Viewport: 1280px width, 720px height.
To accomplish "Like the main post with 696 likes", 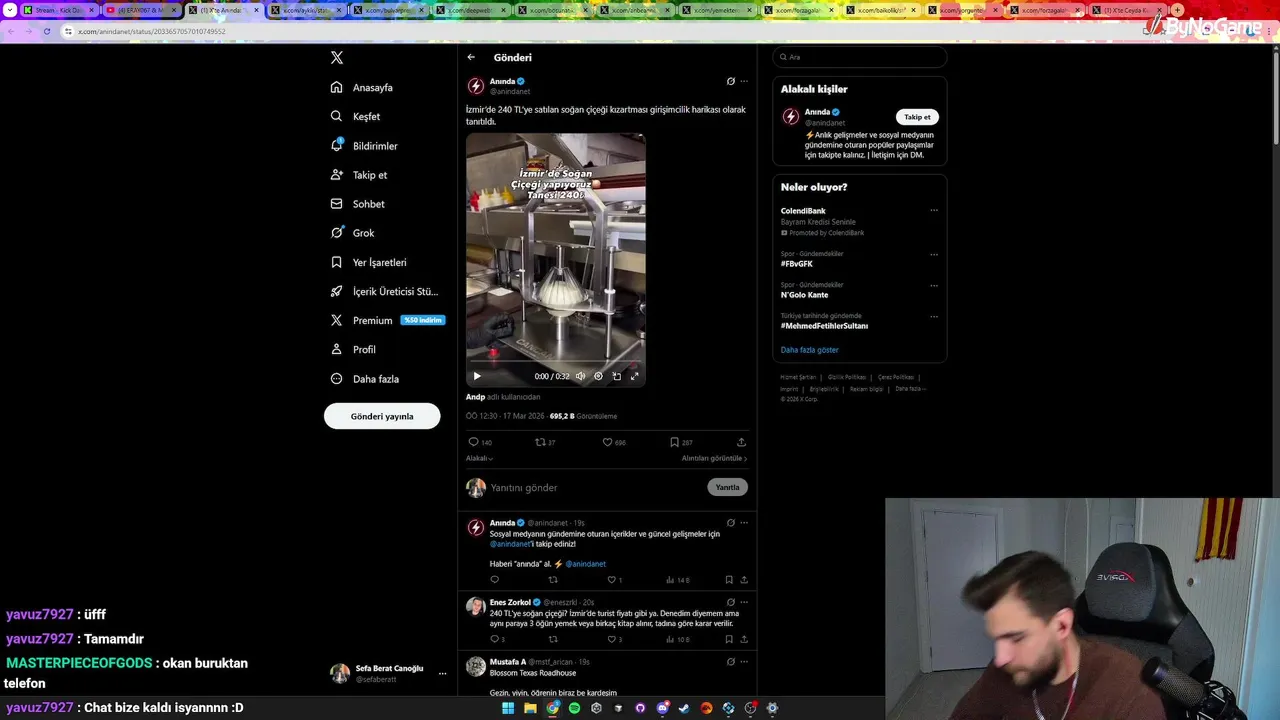I will (x=614, y=442).
